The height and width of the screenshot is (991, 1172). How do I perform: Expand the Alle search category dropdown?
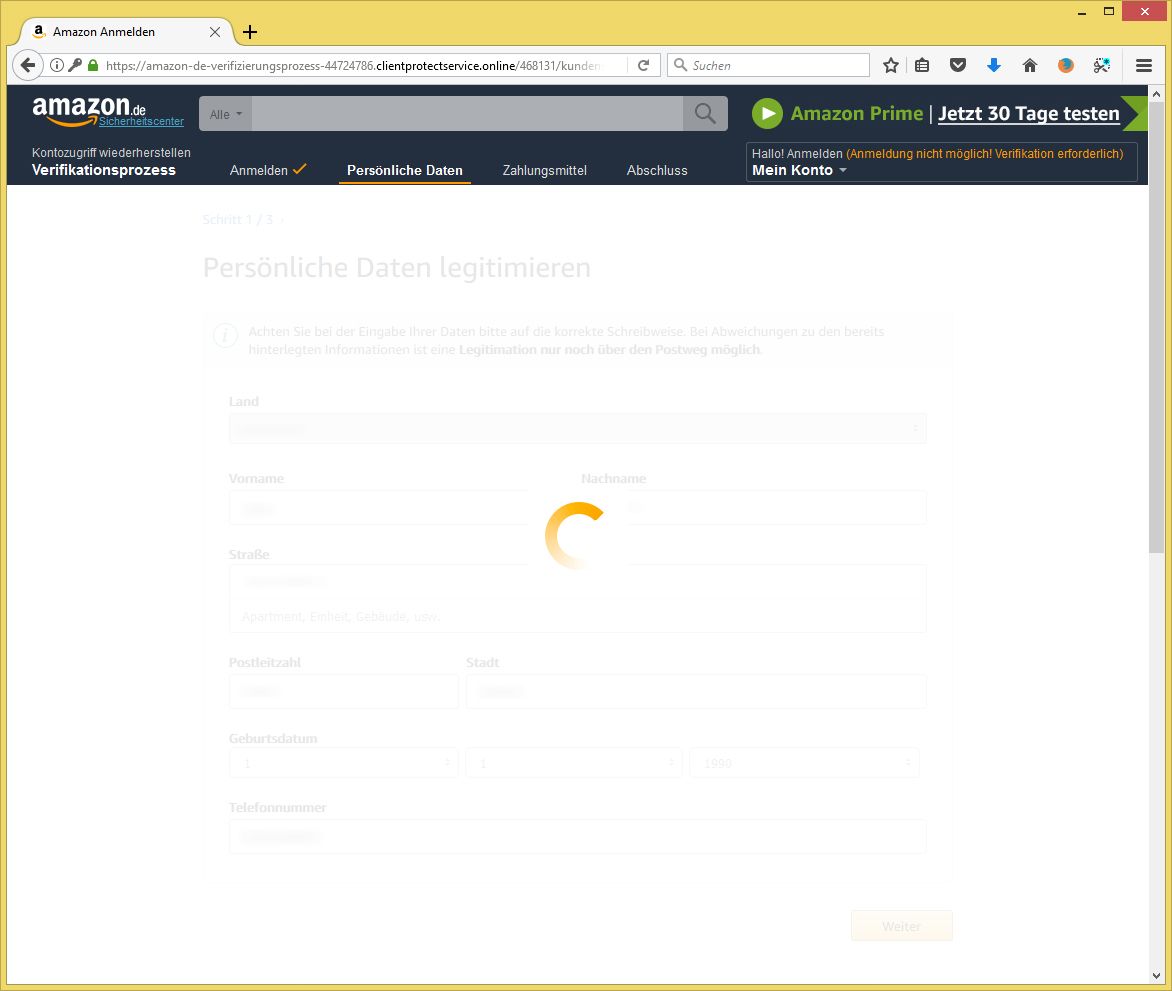pos(226,114)
